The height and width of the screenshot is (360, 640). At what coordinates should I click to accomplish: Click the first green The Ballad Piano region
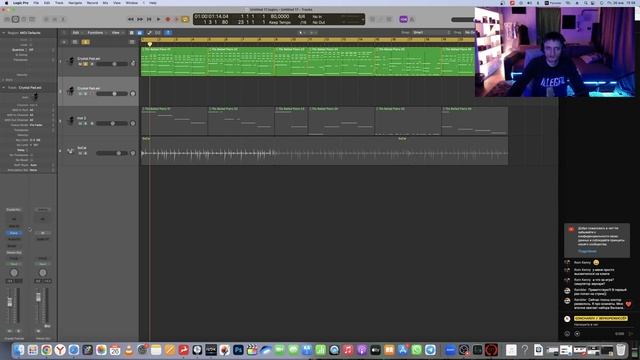(174, 61)
